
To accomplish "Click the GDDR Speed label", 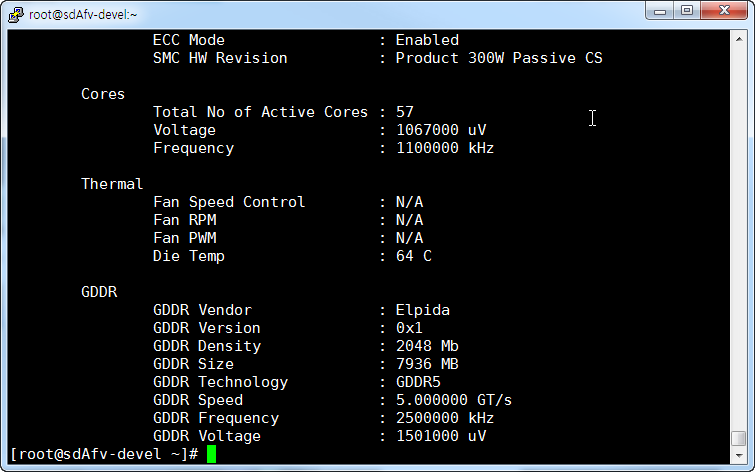I will (x=198, y=400).
